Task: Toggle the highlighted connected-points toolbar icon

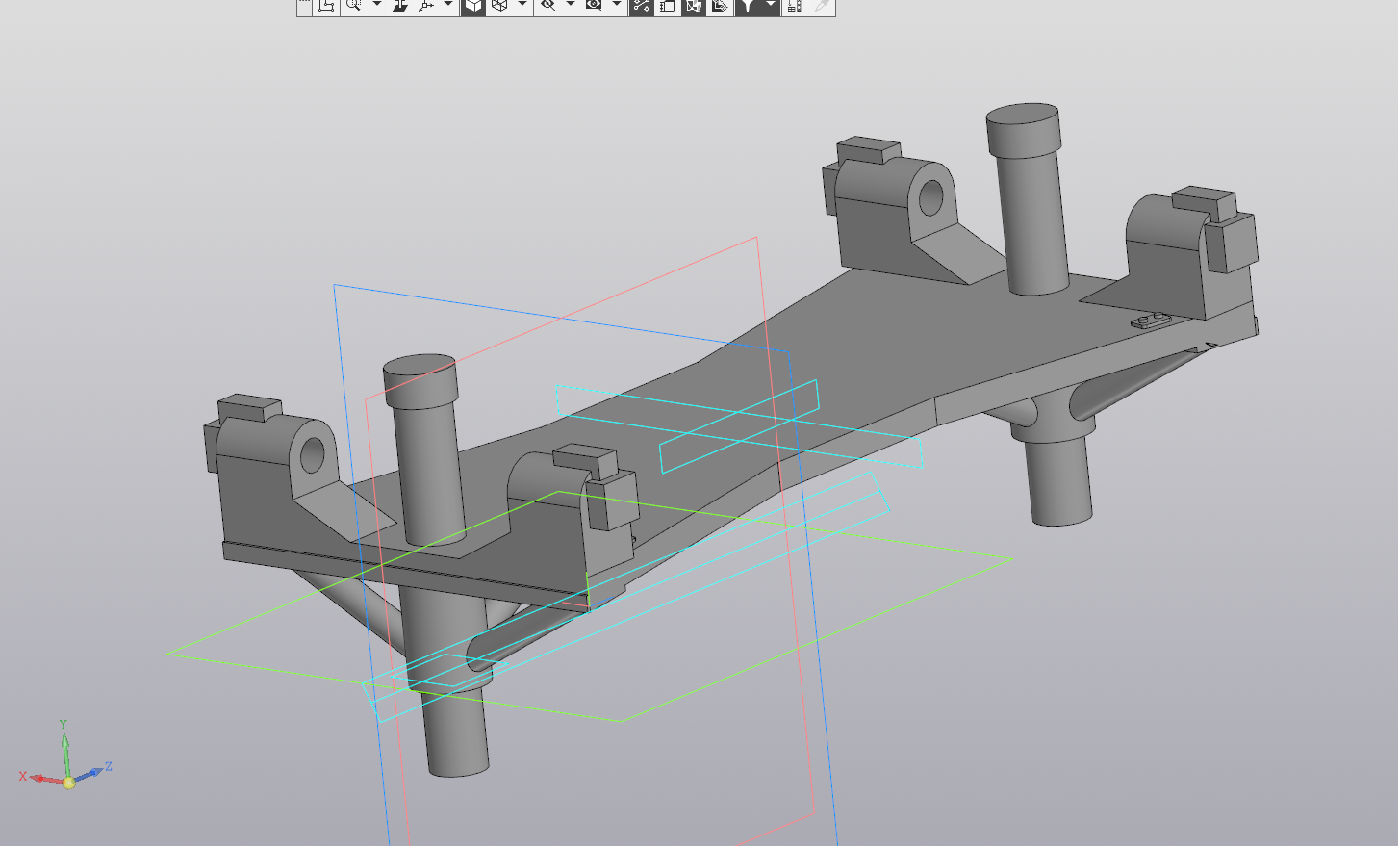Action: point(641,6)
